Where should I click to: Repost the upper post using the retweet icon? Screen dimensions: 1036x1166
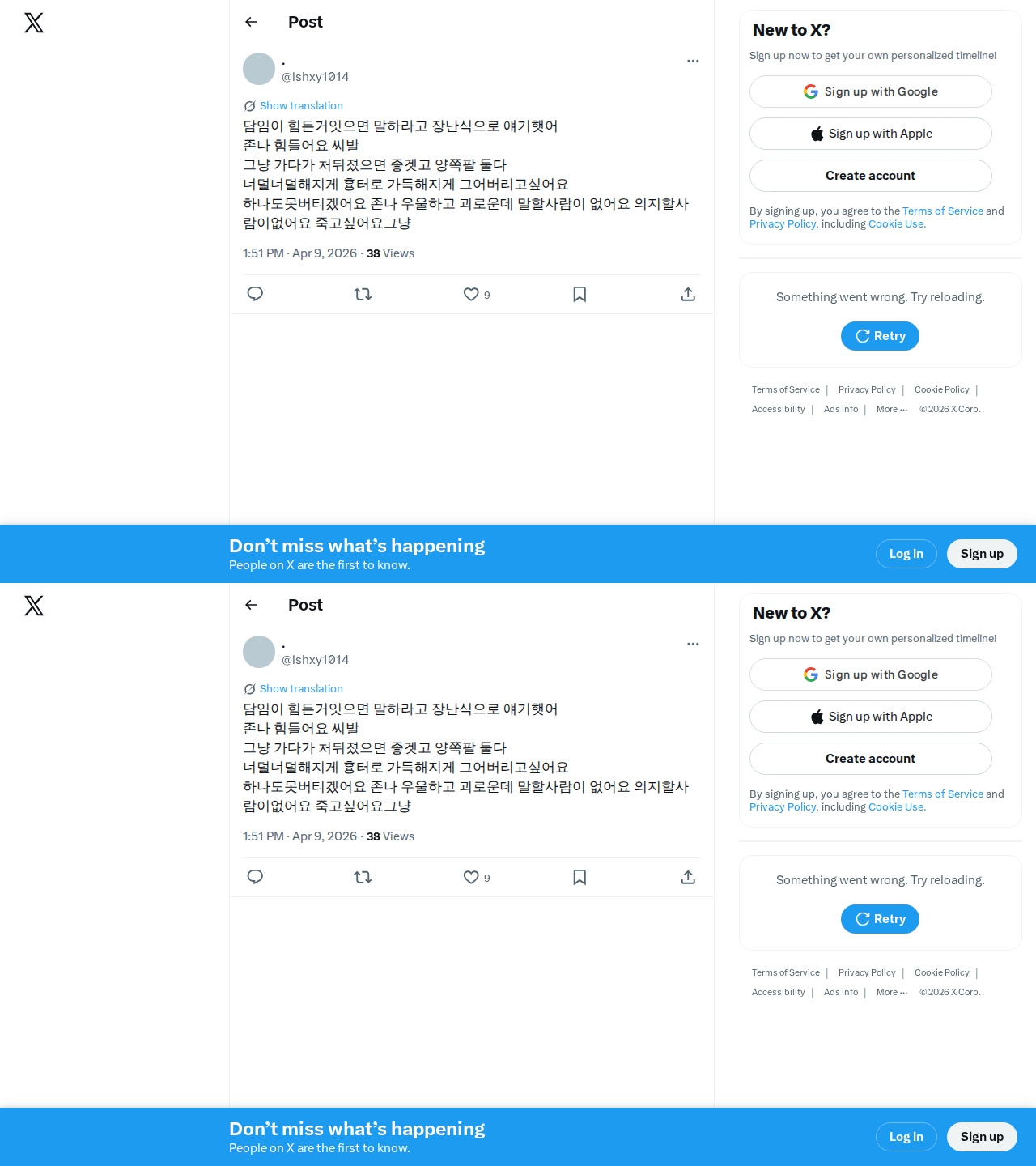363,294
